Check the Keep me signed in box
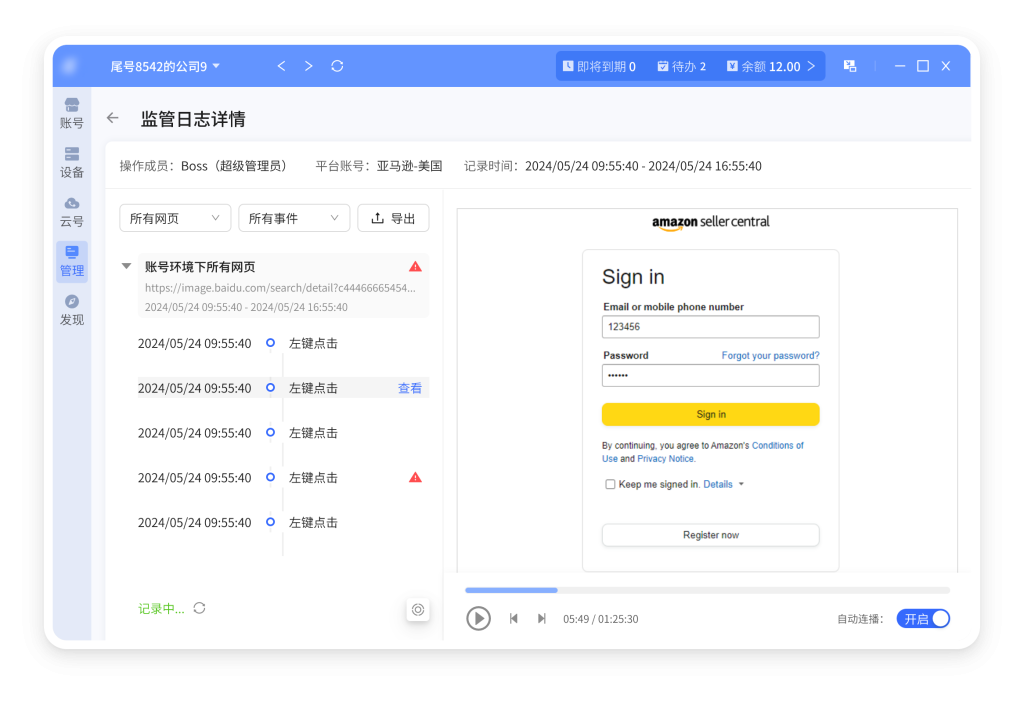The width and height of the screenshot is (1024, 701). click(610, 484)
